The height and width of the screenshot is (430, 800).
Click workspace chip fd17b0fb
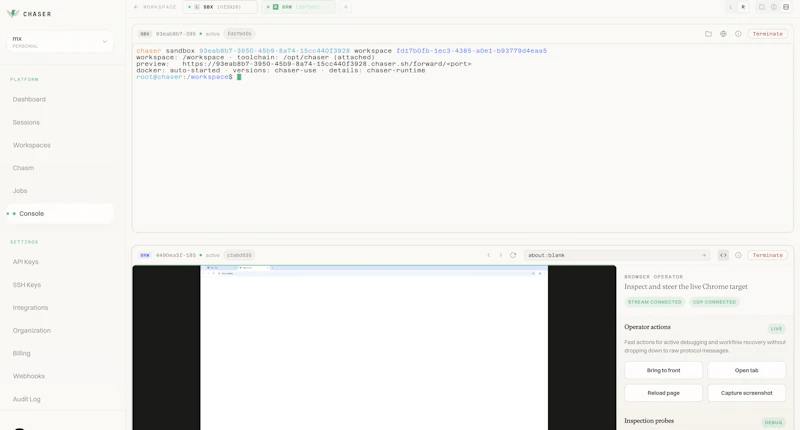[x=239, y=34]
